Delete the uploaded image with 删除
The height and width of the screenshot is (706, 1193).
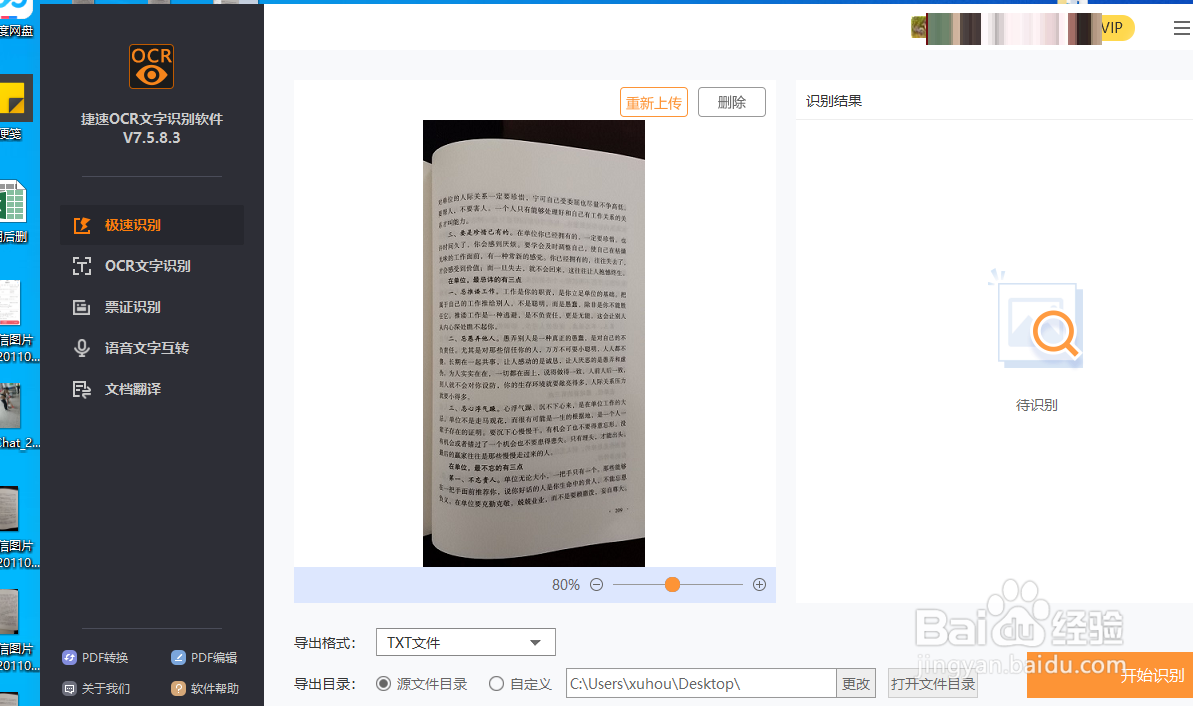pyautogui.click(x=731, y=101)
